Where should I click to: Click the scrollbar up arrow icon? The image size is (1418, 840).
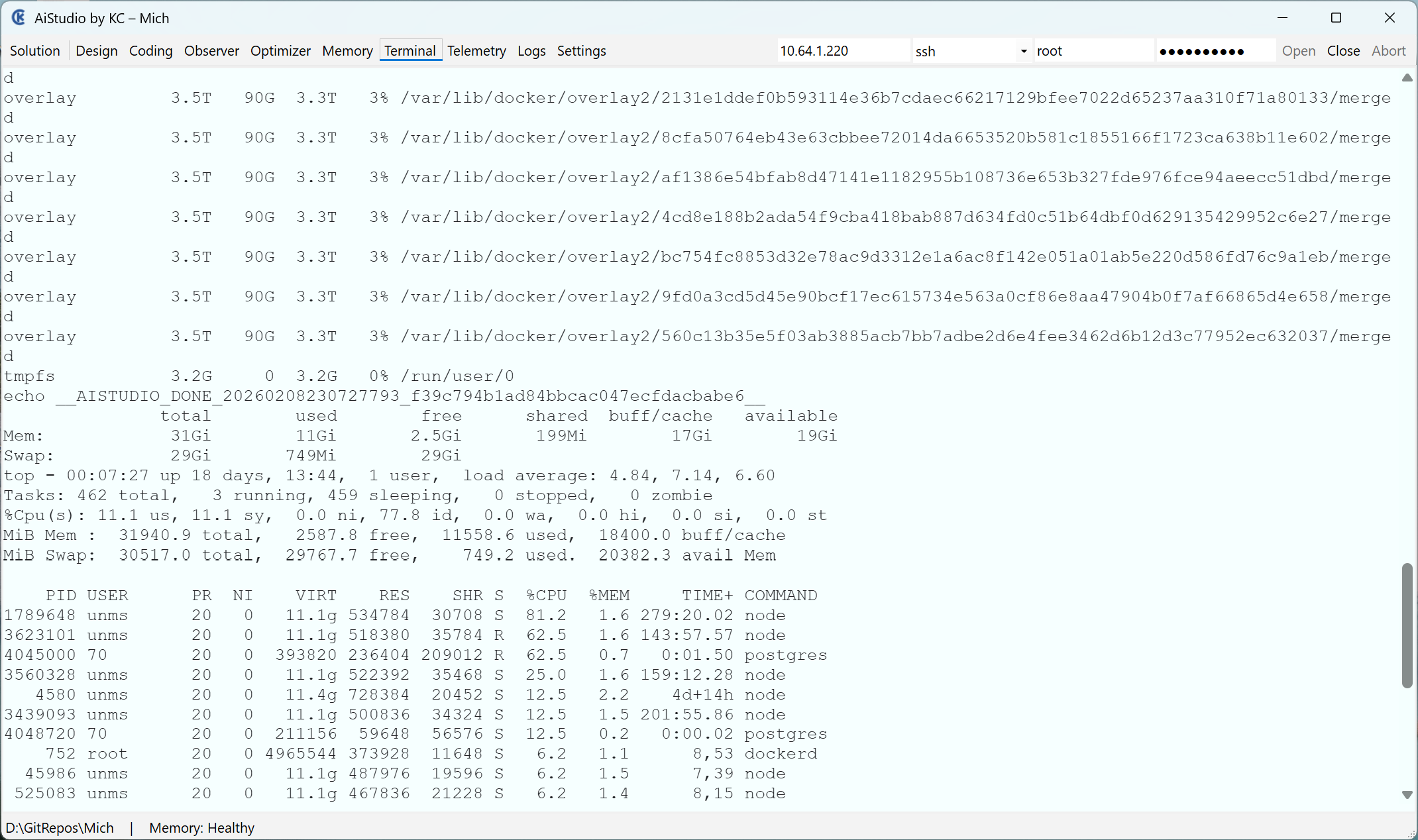(x=1407, y=78)
